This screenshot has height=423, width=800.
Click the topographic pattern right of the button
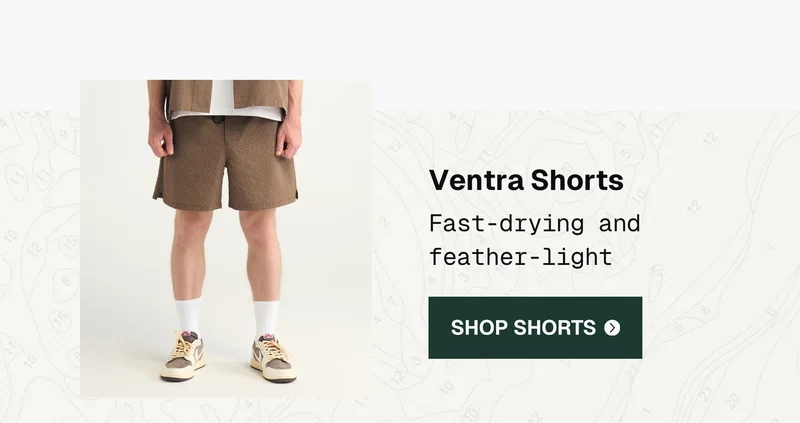(721, 328)
